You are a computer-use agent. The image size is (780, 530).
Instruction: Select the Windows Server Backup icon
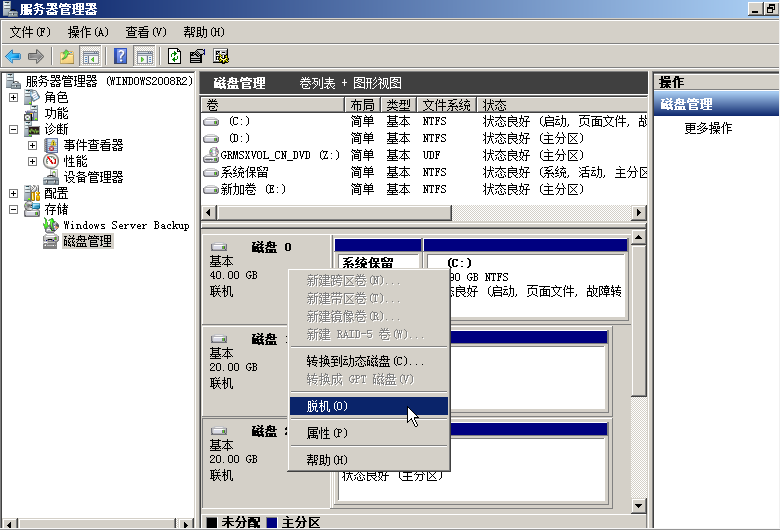click(51, 225)
